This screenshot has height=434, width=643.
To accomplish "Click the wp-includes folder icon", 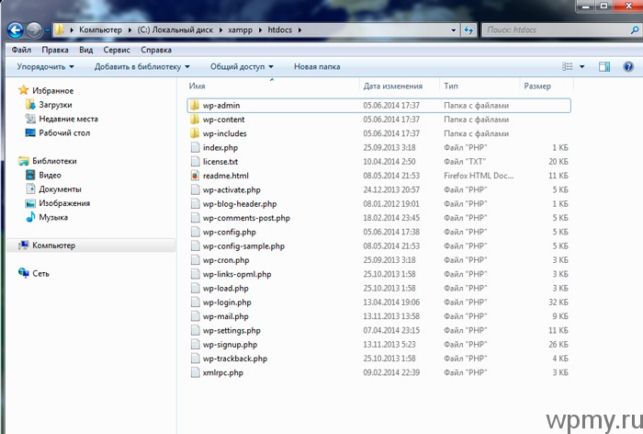I will [x=195, y=133].
